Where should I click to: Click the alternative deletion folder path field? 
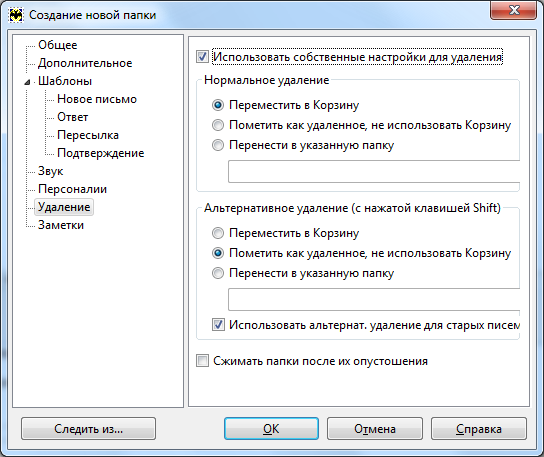tap(374, 299)
